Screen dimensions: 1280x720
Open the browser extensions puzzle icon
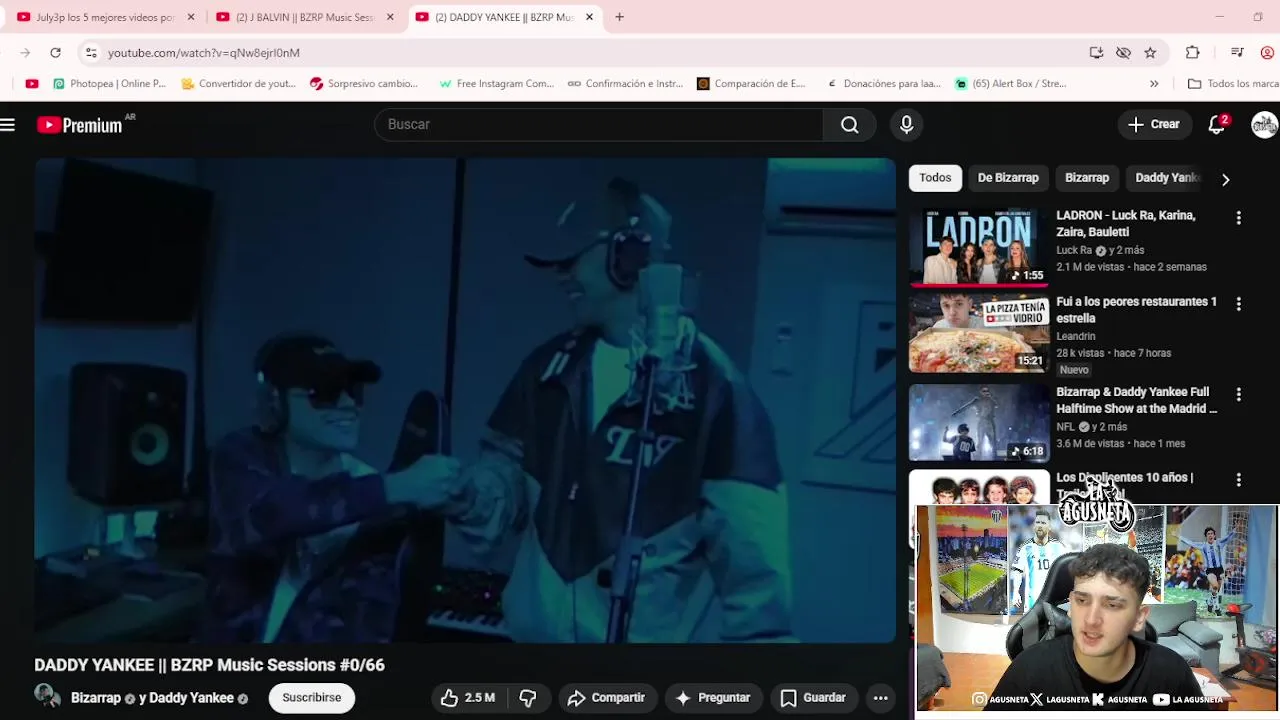pyautogui.click(x=1192, y=53)
